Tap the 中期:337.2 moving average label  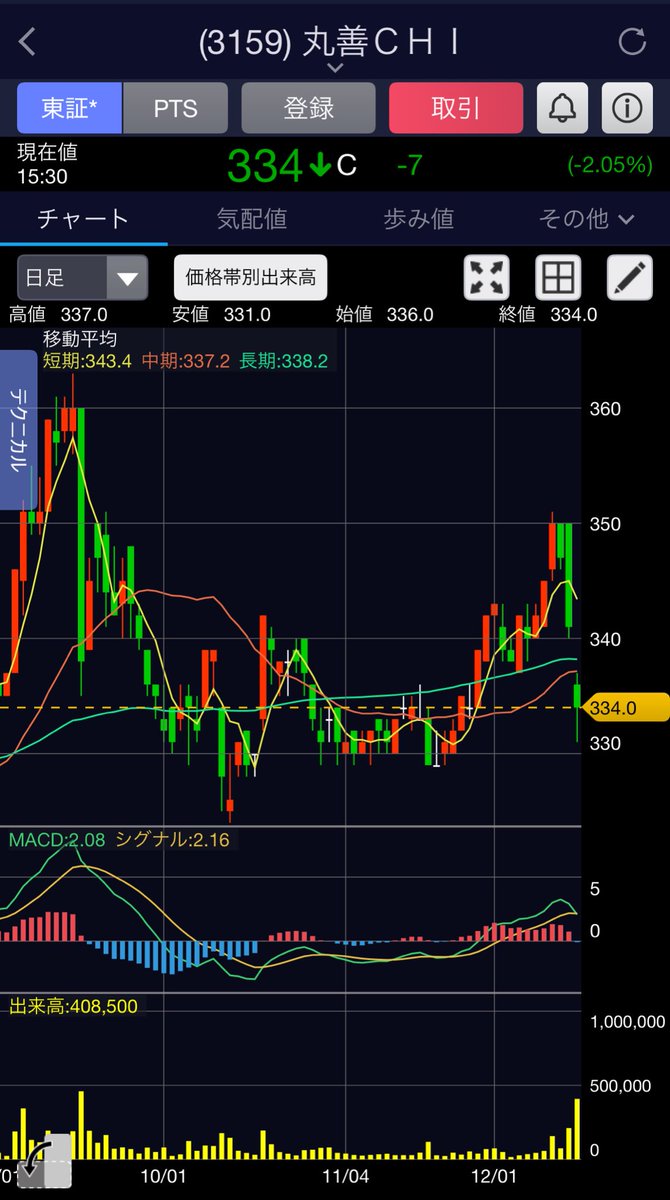point(186,360)
